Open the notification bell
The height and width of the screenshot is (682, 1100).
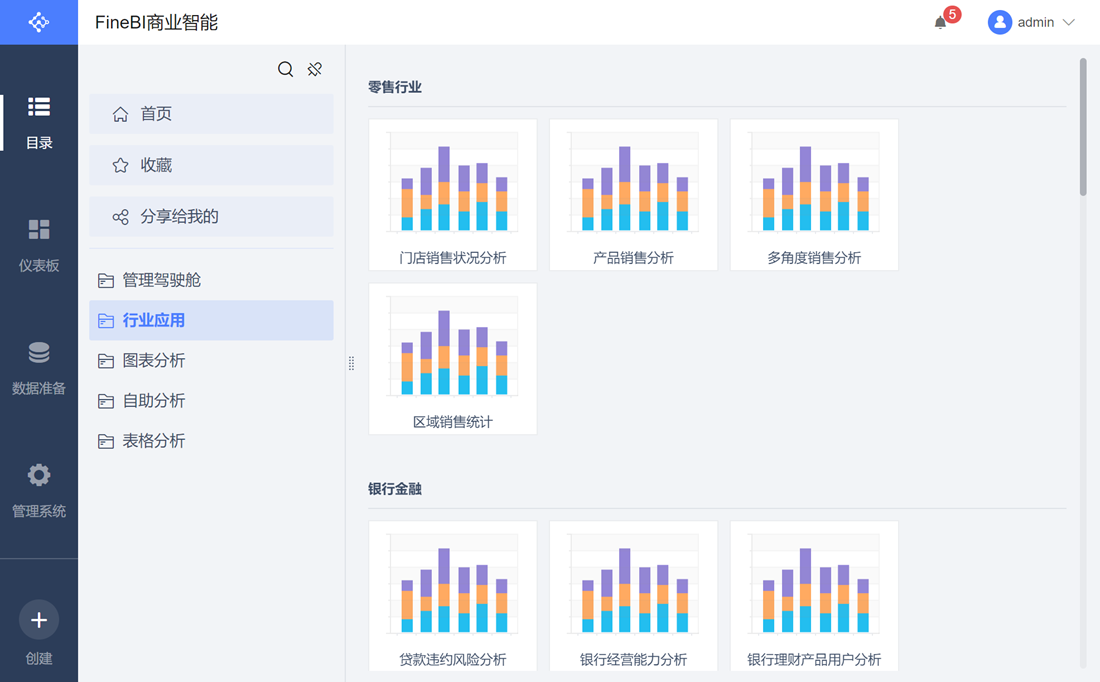click(x=940, y=22)
